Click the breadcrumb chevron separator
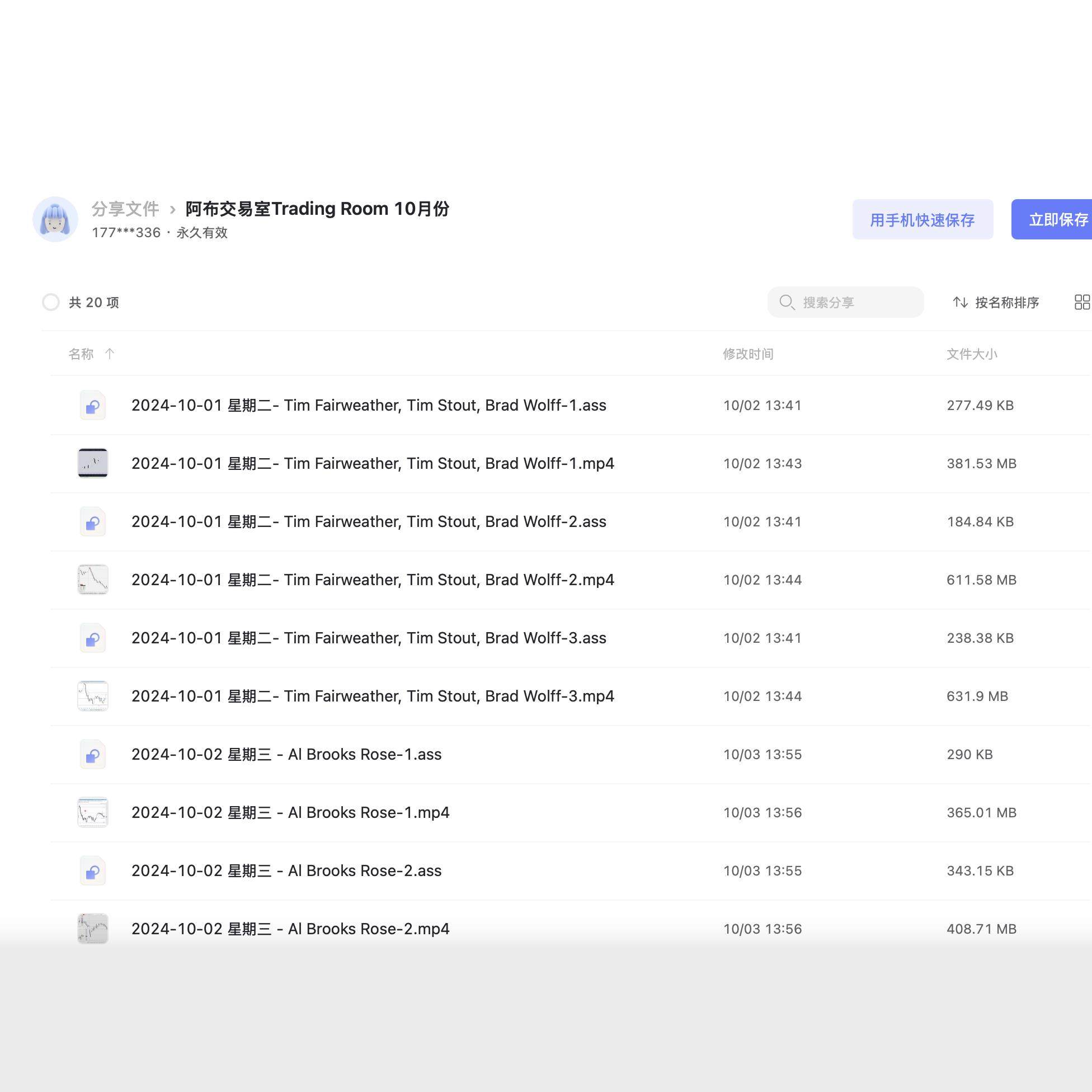 click(172, 210)
